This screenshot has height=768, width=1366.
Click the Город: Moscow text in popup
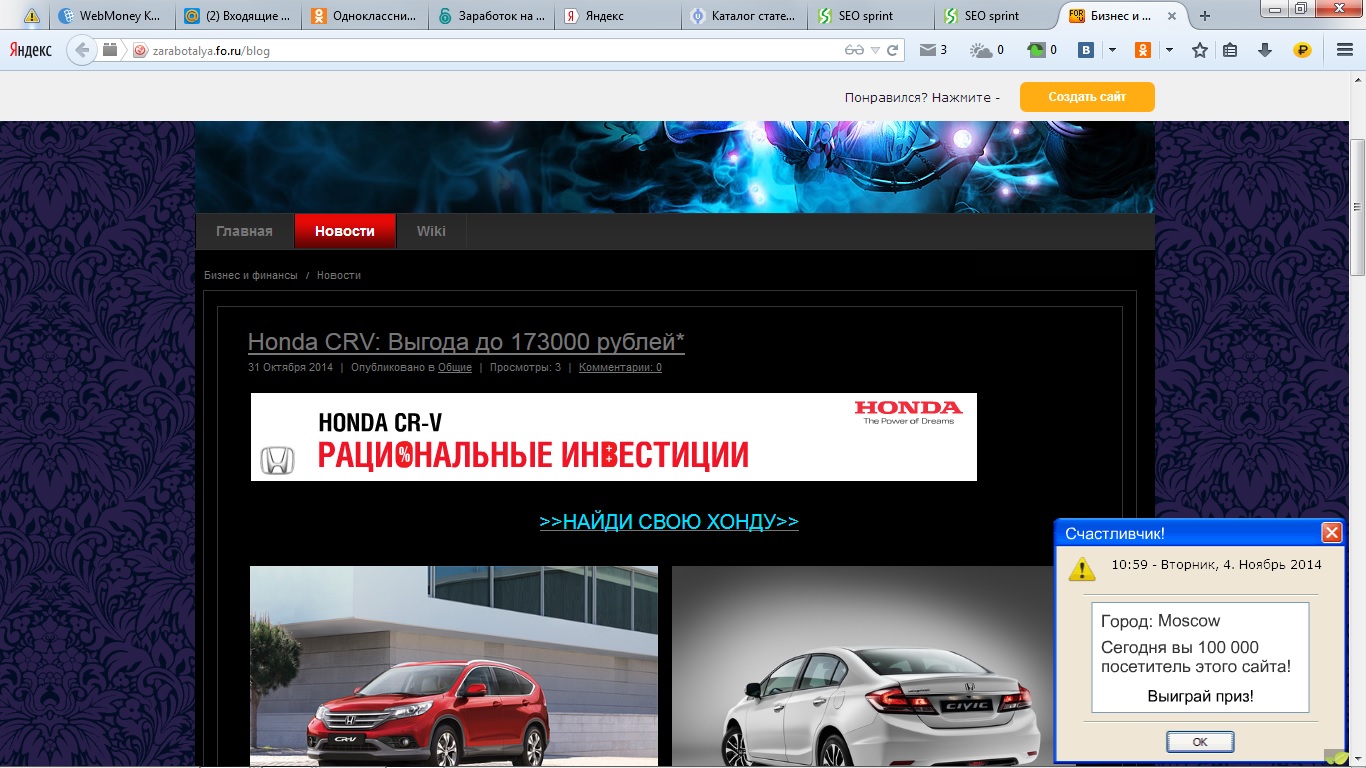tap(1161, 621)
